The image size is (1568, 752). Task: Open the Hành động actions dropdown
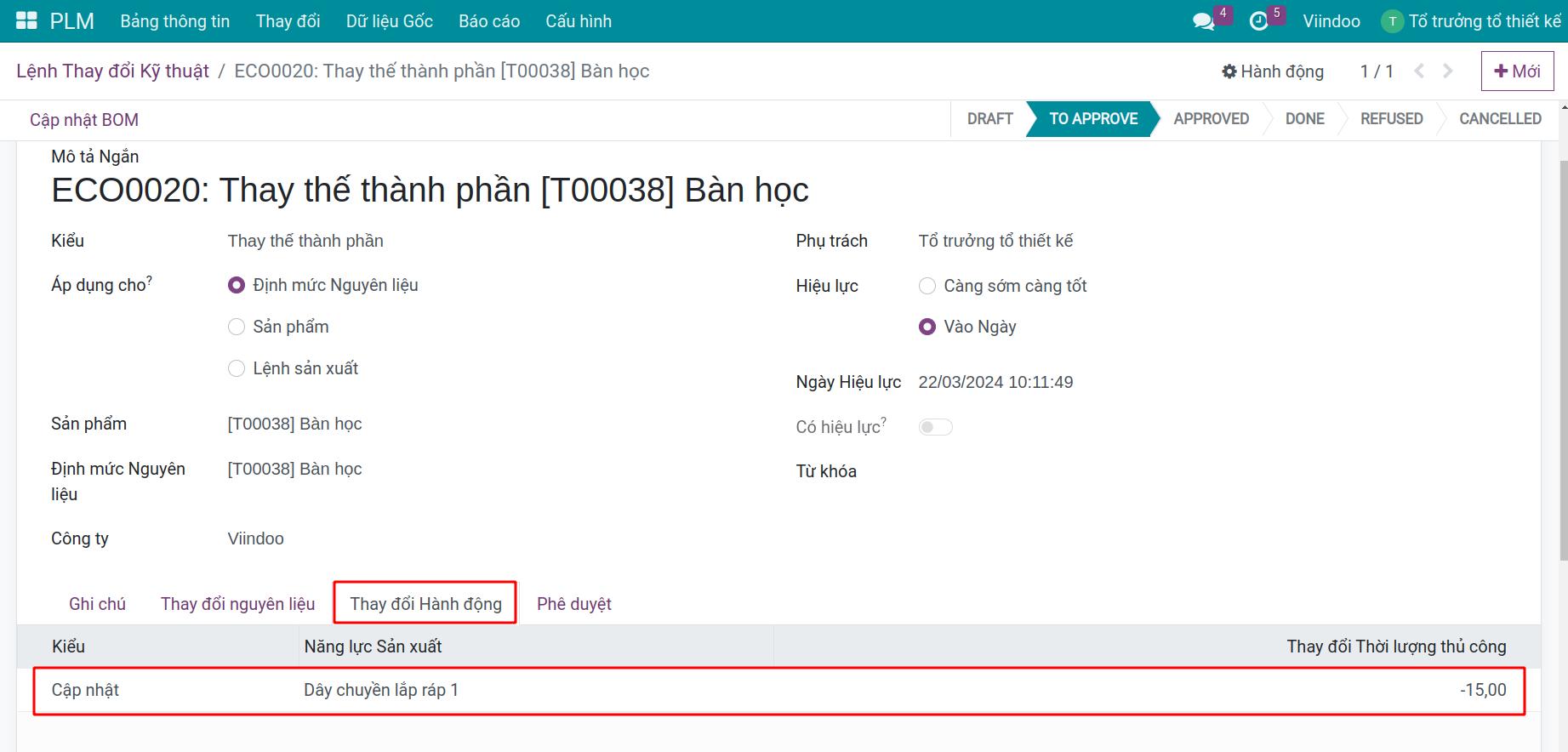coord(1273,71)
